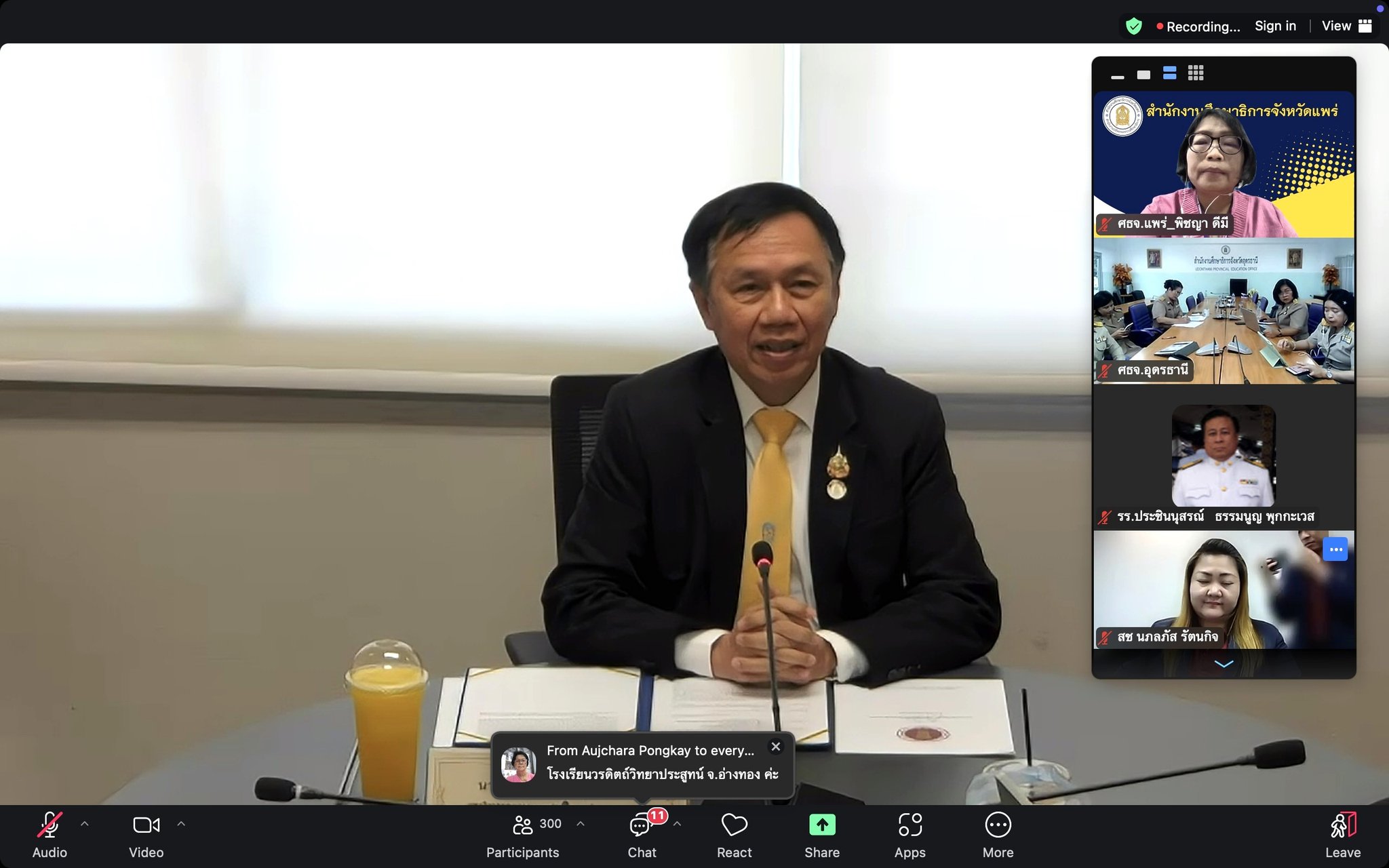Click the green Share screen icon
Image resolution: width=1389 pixels, height=868 pixels.
tap(822, 825)
